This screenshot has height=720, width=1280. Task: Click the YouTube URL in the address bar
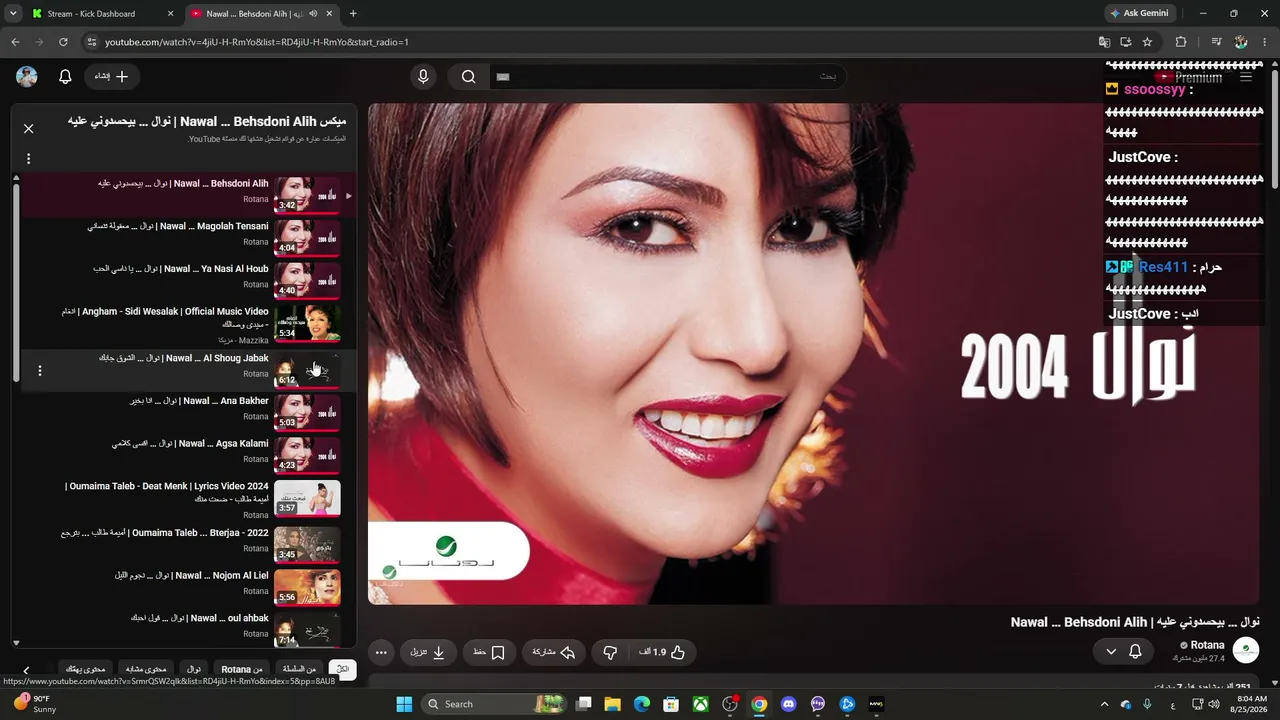[256, 42]
